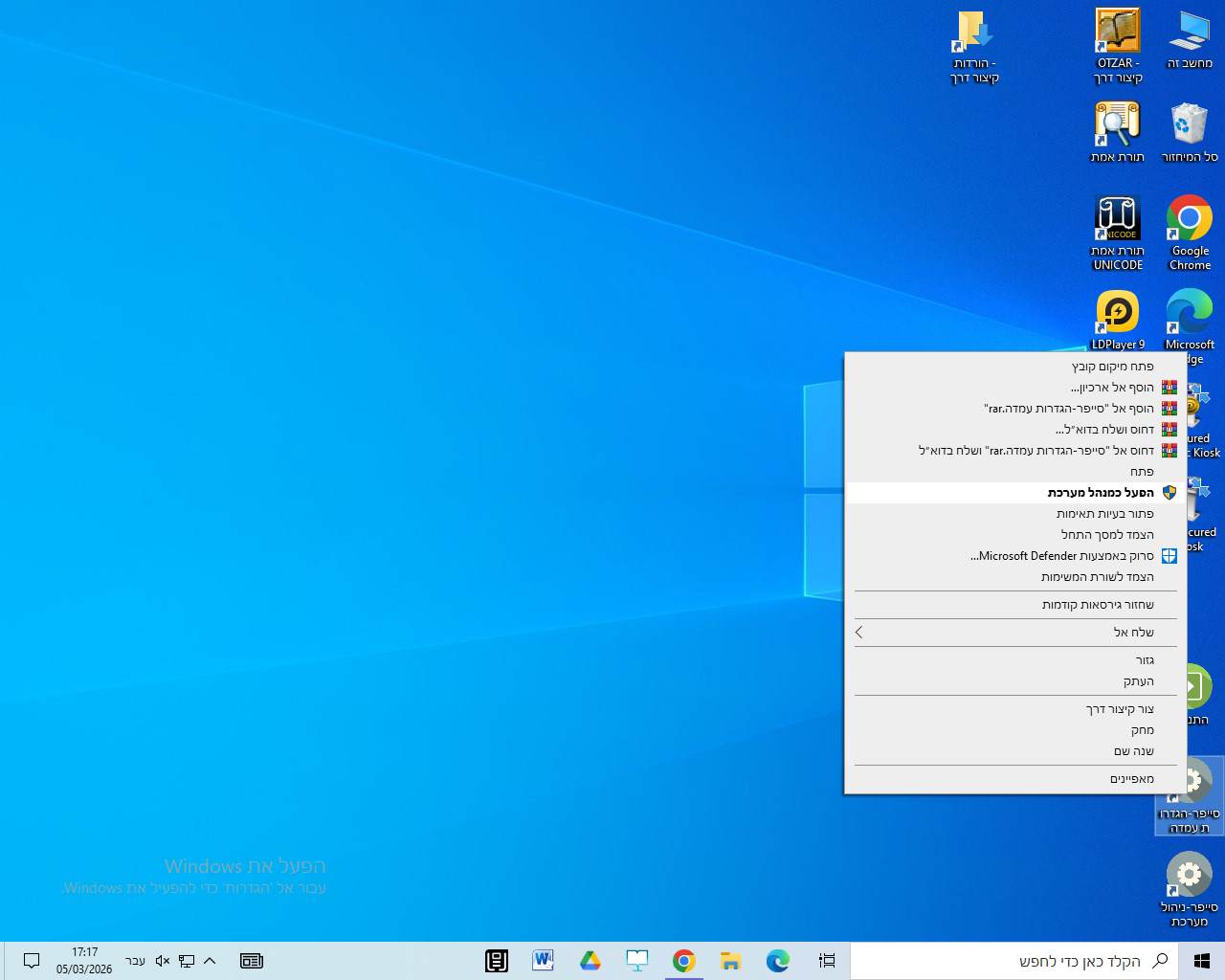Select מאפיינים in the context menu
The width and height of the screenshot is (1225, 980).
[x=1131, y=779]
